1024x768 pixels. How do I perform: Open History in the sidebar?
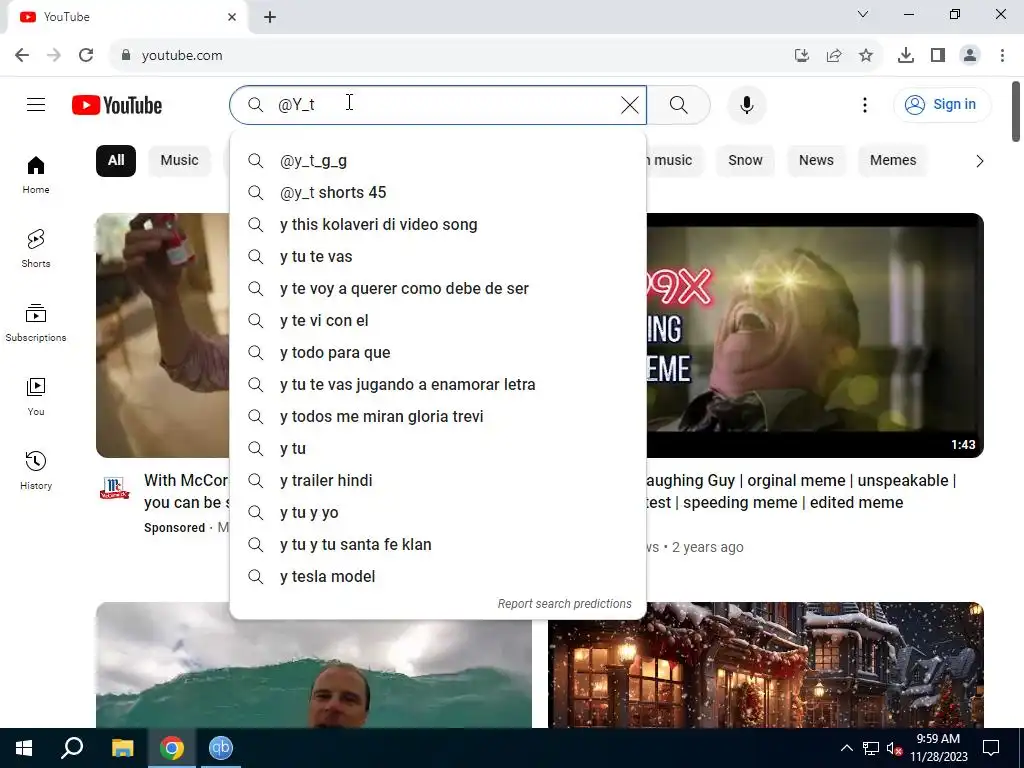coord(36,470)
